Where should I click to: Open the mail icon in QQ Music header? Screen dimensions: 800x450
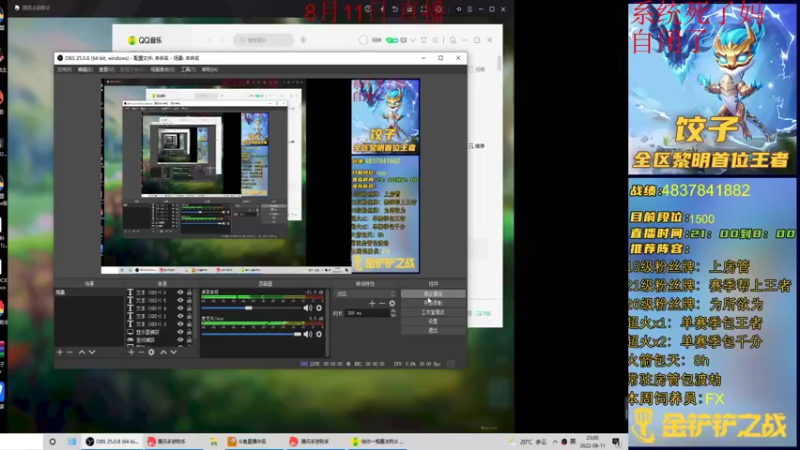(404, 40)
